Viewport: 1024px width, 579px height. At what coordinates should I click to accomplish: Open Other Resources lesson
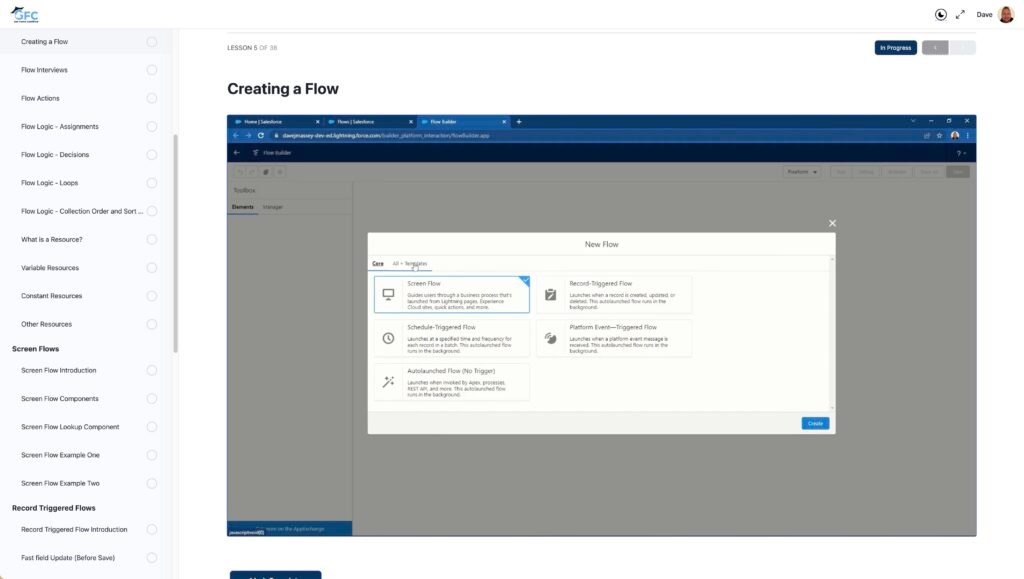click(x=46, y=324)
